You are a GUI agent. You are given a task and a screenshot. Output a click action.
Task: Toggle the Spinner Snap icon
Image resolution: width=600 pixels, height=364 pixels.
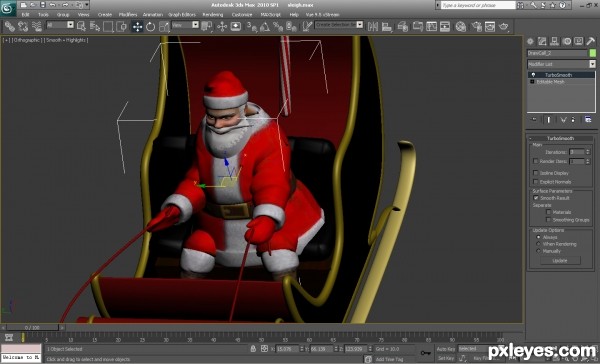point(292,26)
